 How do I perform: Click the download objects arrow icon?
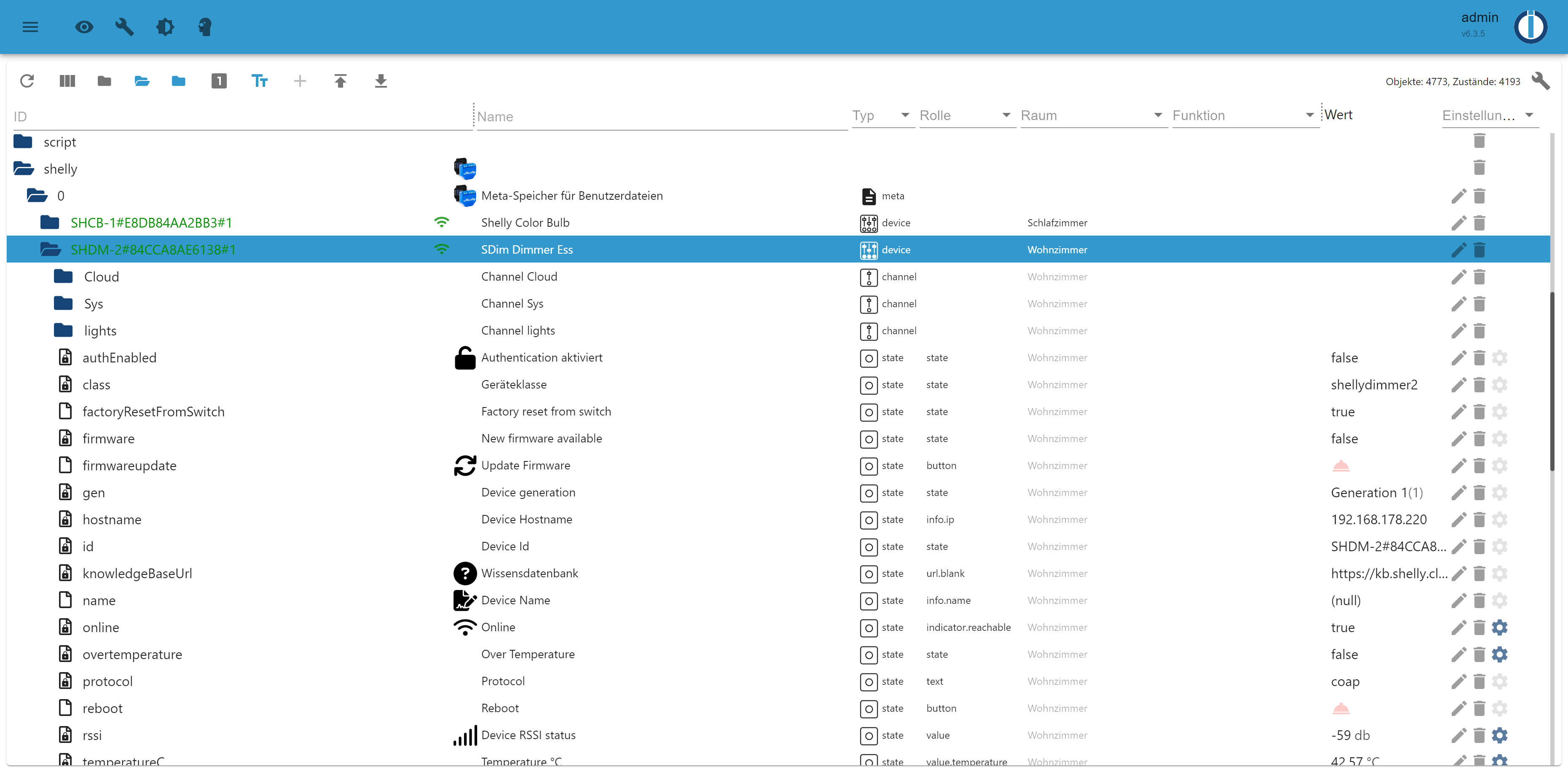[381, 81]
